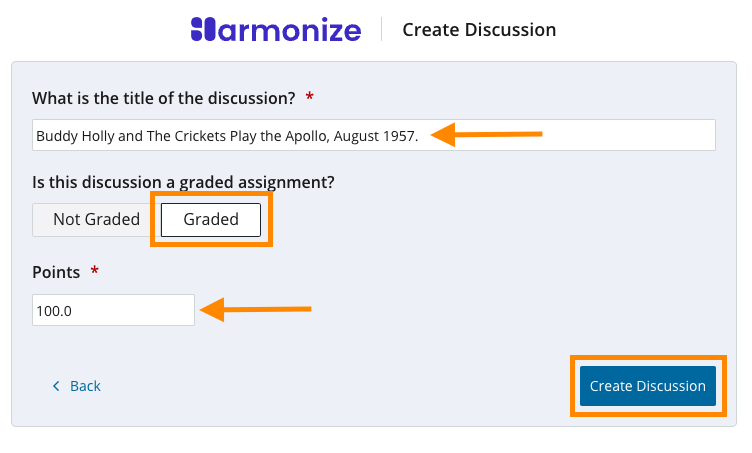
Task: Select the Not Graded option
Action: click(x=96, y=220)
